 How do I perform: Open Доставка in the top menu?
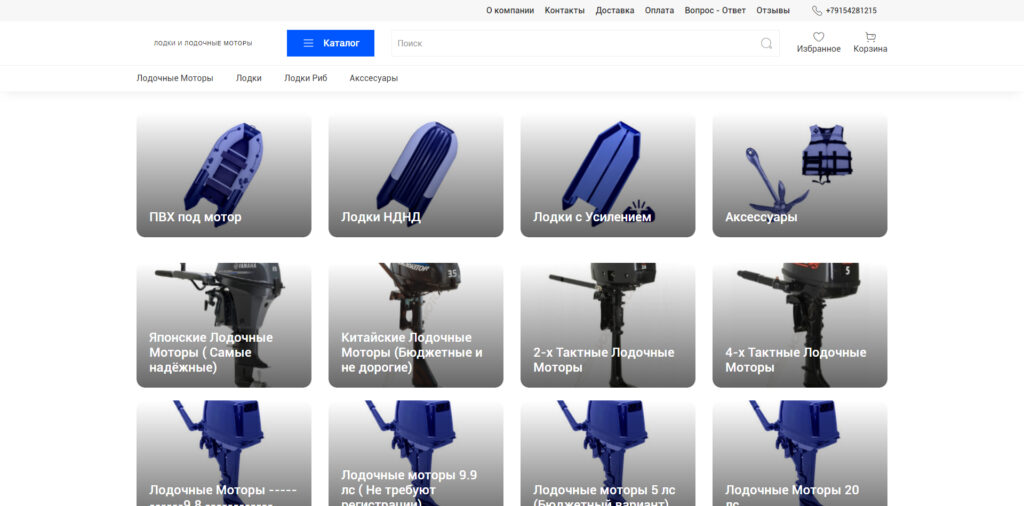coord(615,10)
